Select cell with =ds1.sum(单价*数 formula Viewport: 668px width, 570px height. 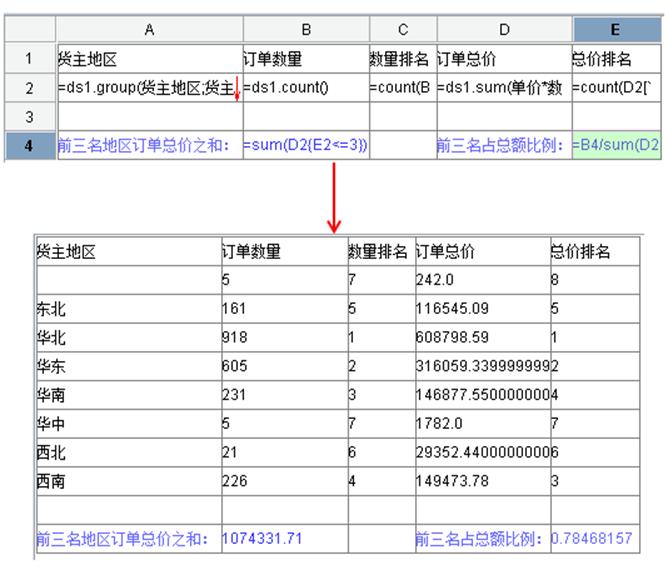point(504,87)
